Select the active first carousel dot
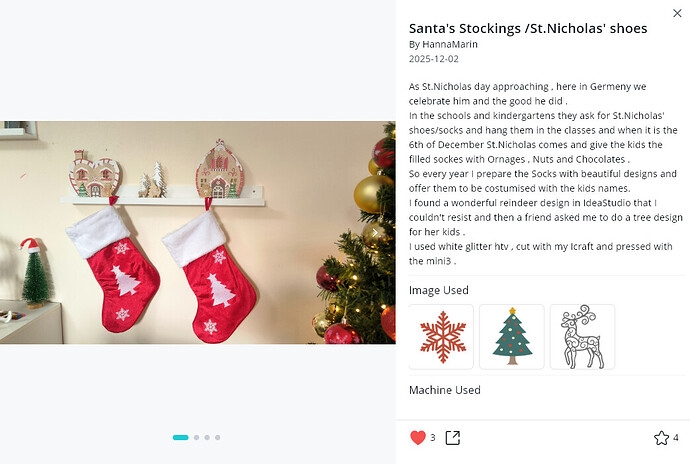This screenshot has width=690, height=464. [181, 437]
